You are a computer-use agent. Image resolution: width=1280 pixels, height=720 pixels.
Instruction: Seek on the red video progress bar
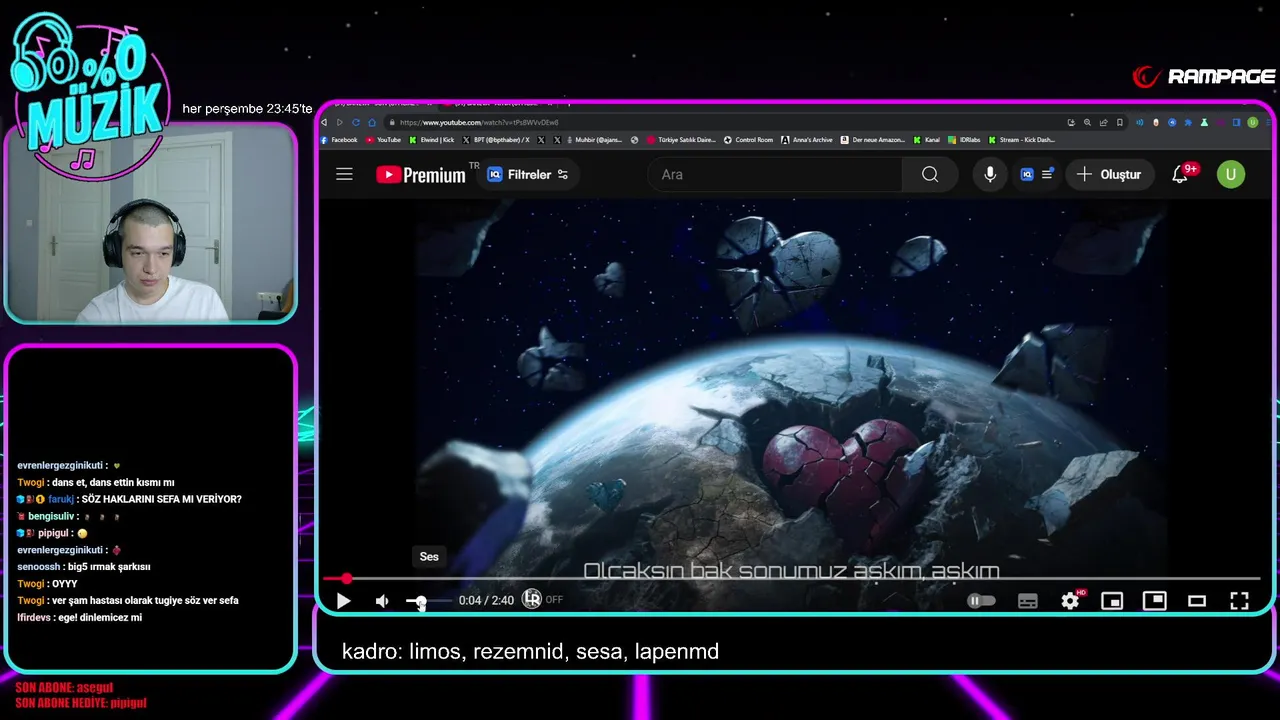(x=791, y=578)
